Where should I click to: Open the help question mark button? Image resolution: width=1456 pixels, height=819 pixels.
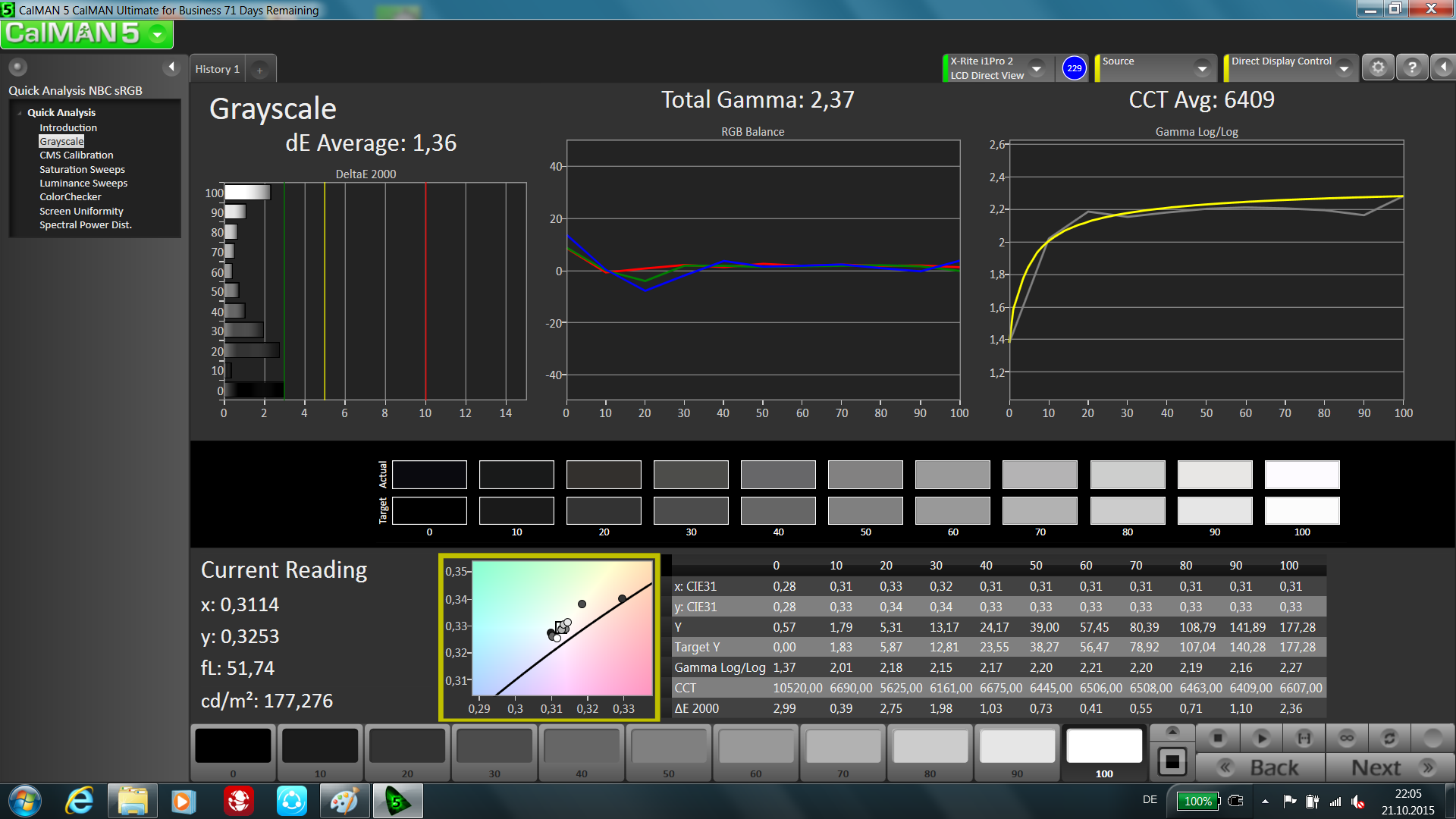coord(1411,67)
